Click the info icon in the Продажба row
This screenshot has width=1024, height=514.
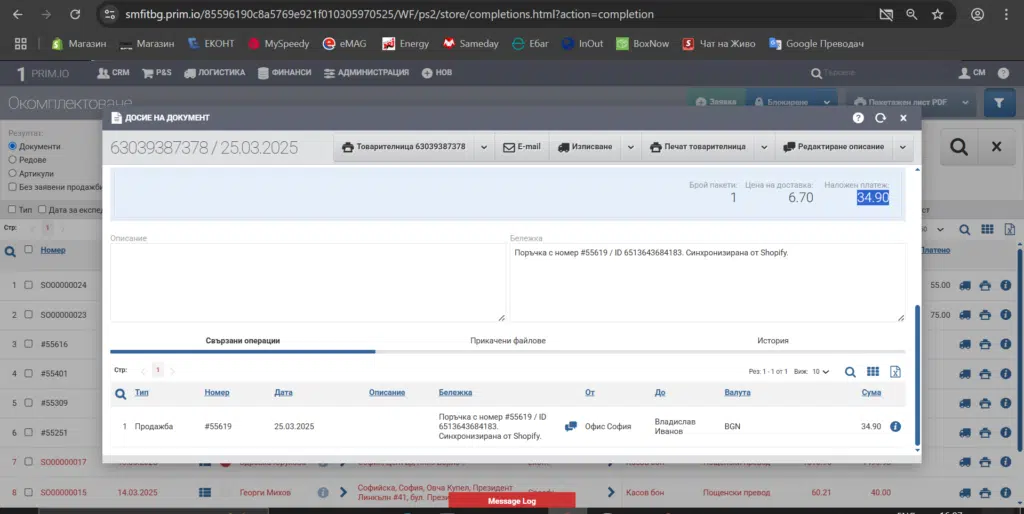[x=895, y=426]
